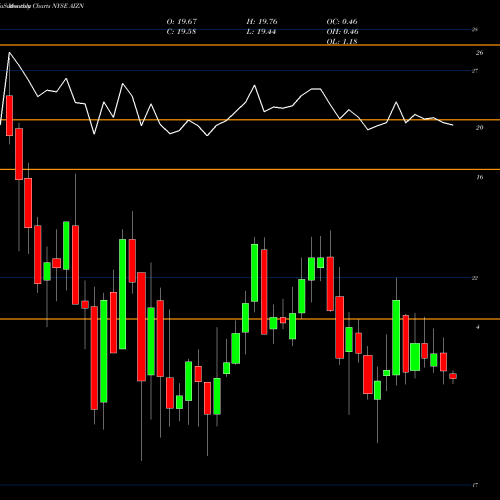The height and width of the screenshot is (500, 500).
Task: Click the initial peak of the white line
Action: 9,52
